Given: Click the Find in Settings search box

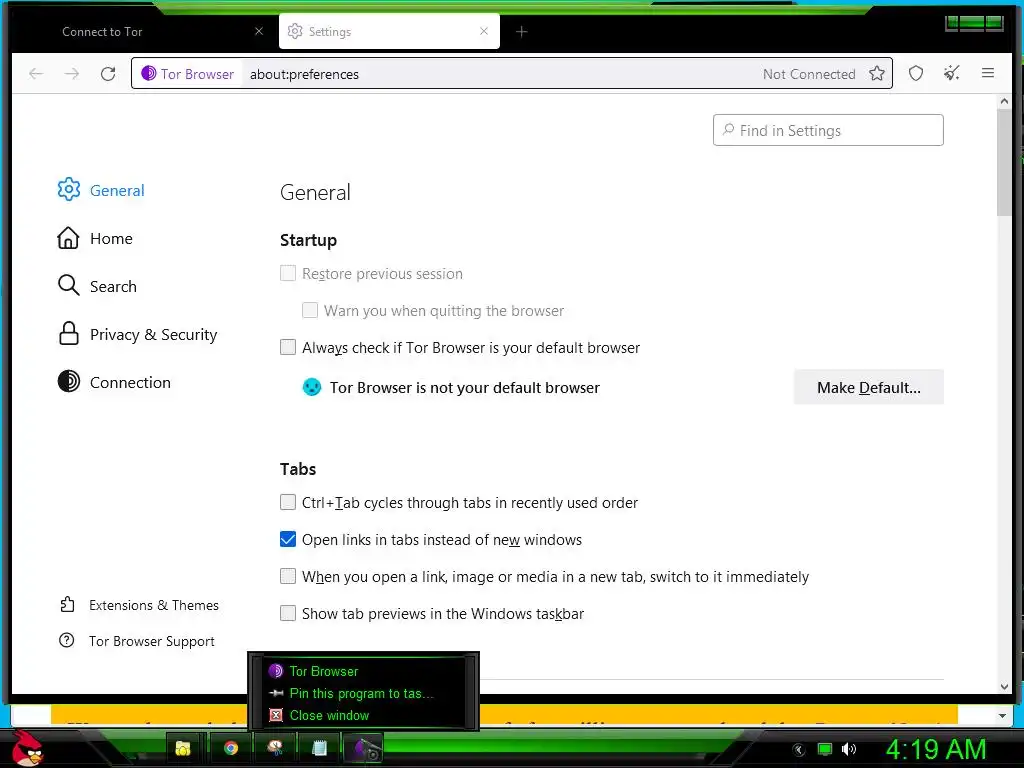Looking at the screenshot, I should click(x=828, y=130).
